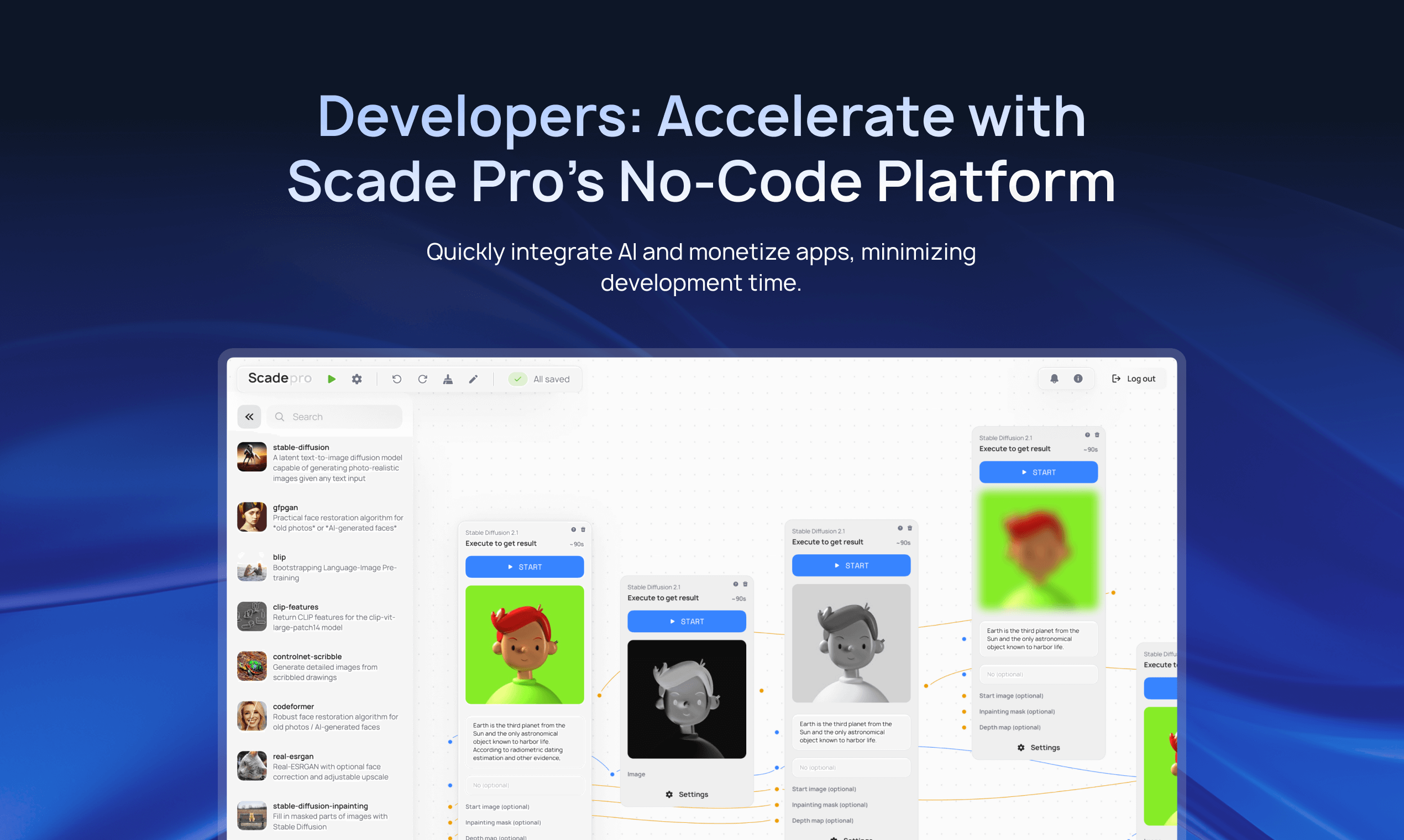Image resolution: width=1404 pixels, height=840 pixels.
Task: Click the All saved status indicator
Action: (539, 379)
